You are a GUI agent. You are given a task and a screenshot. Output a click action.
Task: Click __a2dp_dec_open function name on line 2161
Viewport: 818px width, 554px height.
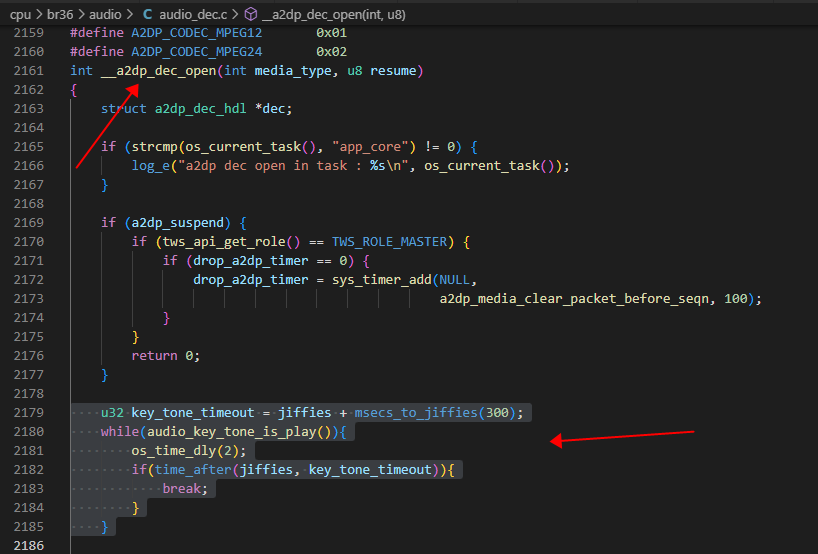pyautogui.click(x=159, y=71)
